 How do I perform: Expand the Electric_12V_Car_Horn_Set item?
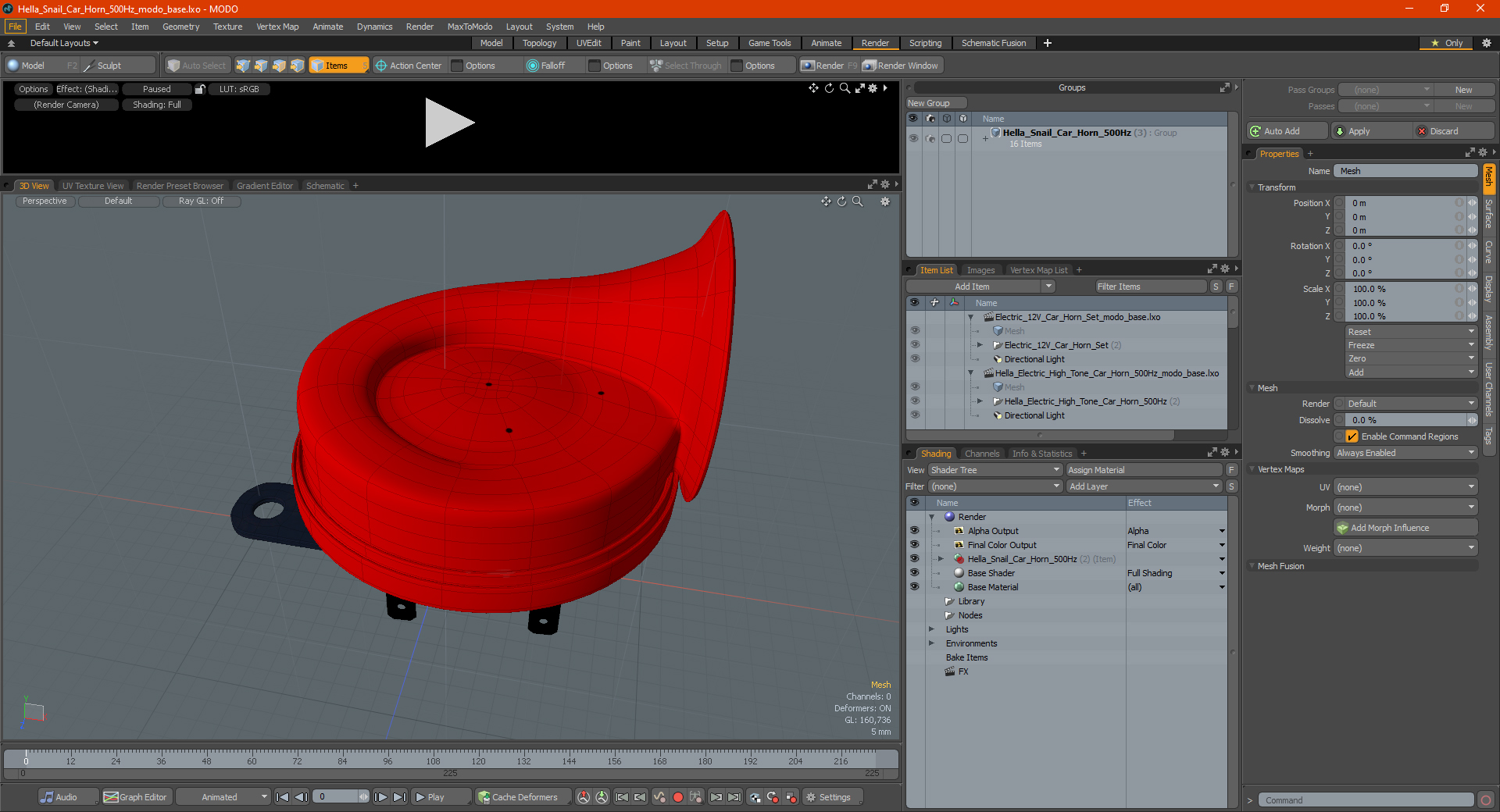pos(980,345)
